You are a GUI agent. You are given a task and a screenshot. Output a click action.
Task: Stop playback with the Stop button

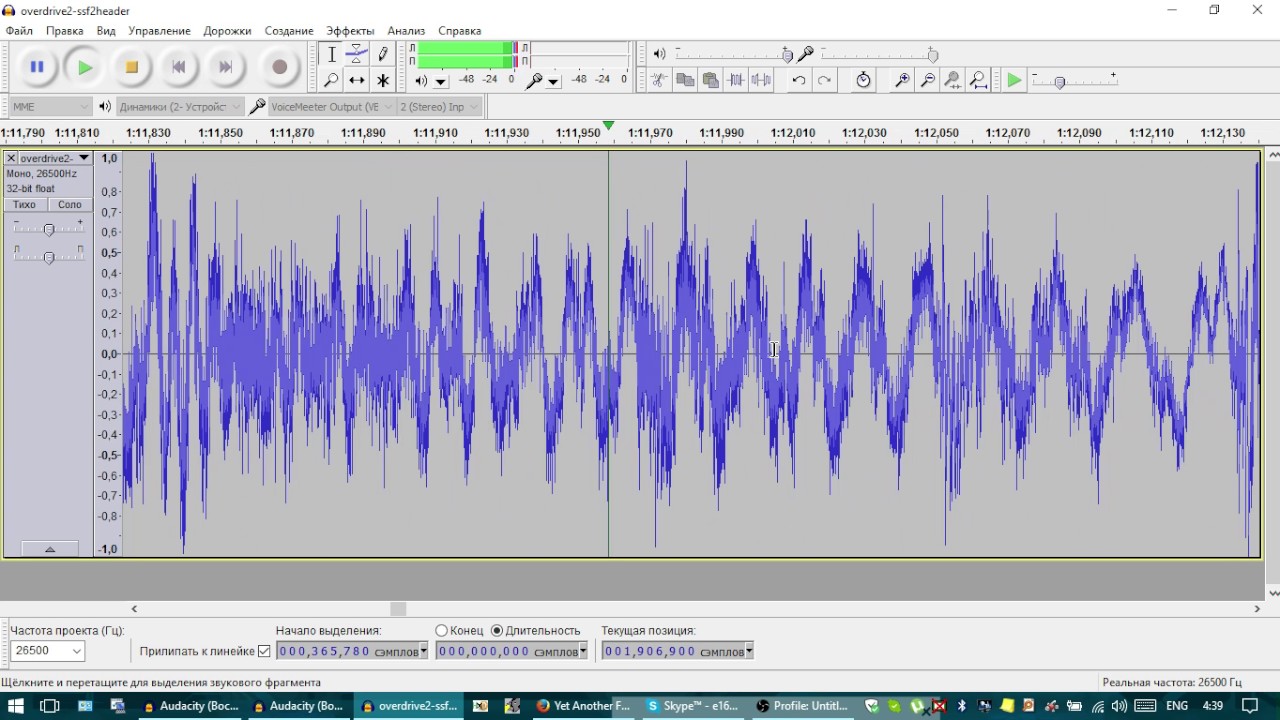131,67
